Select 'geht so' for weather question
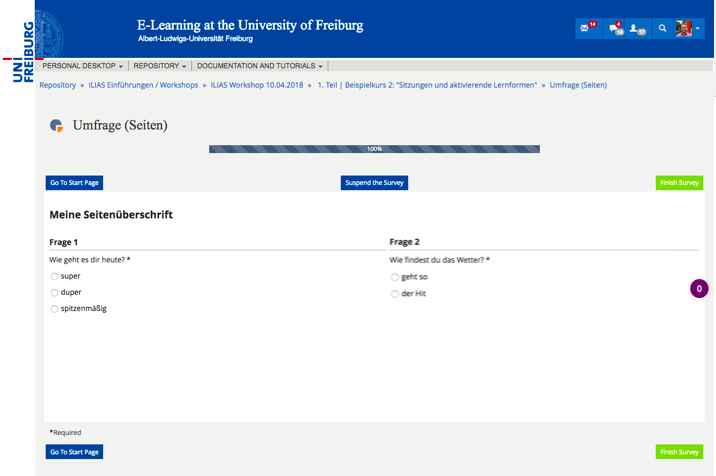 395,277
